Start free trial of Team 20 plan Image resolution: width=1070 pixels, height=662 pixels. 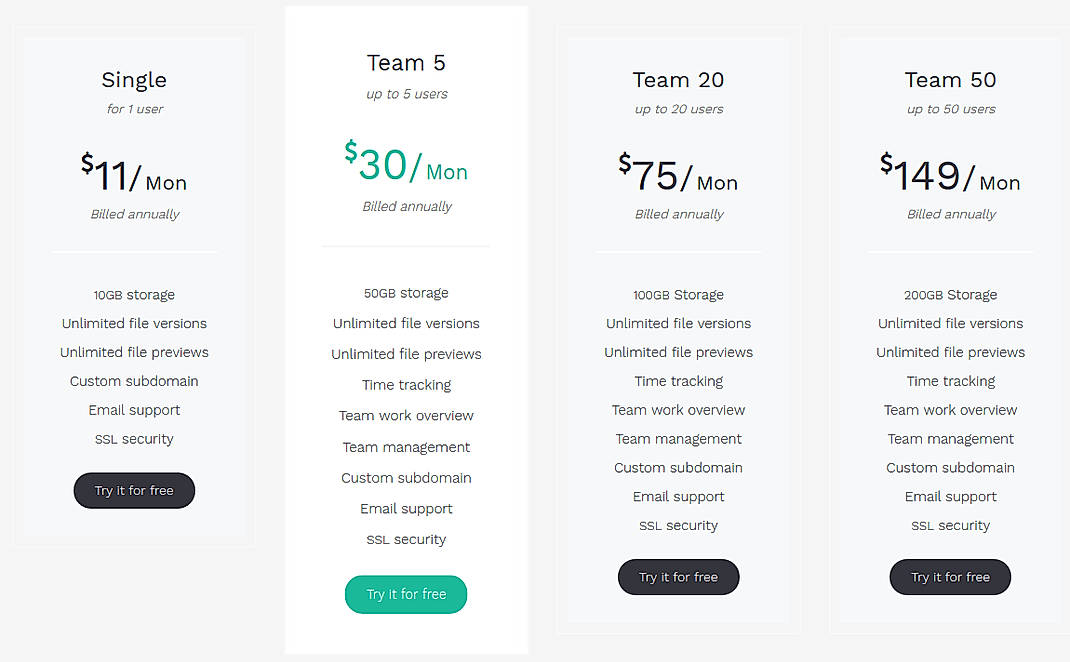click(678, 577)
